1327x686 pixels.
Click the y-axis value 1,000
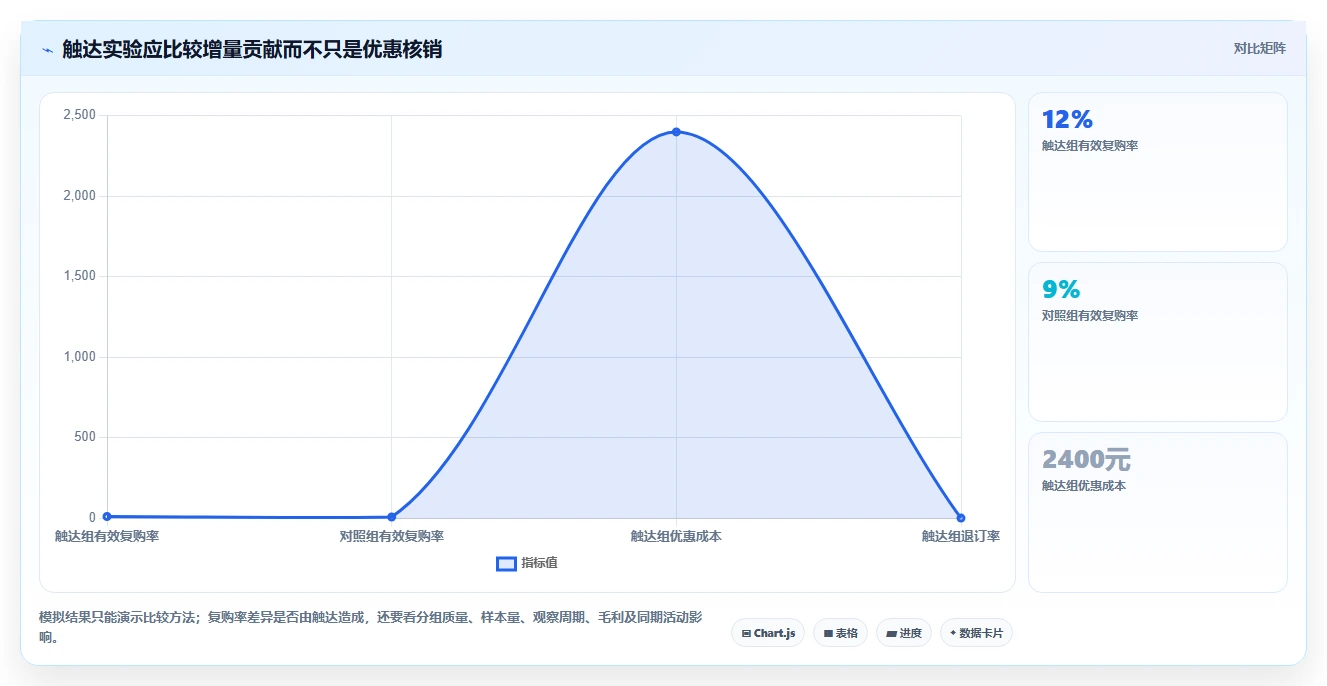point(79,357)
